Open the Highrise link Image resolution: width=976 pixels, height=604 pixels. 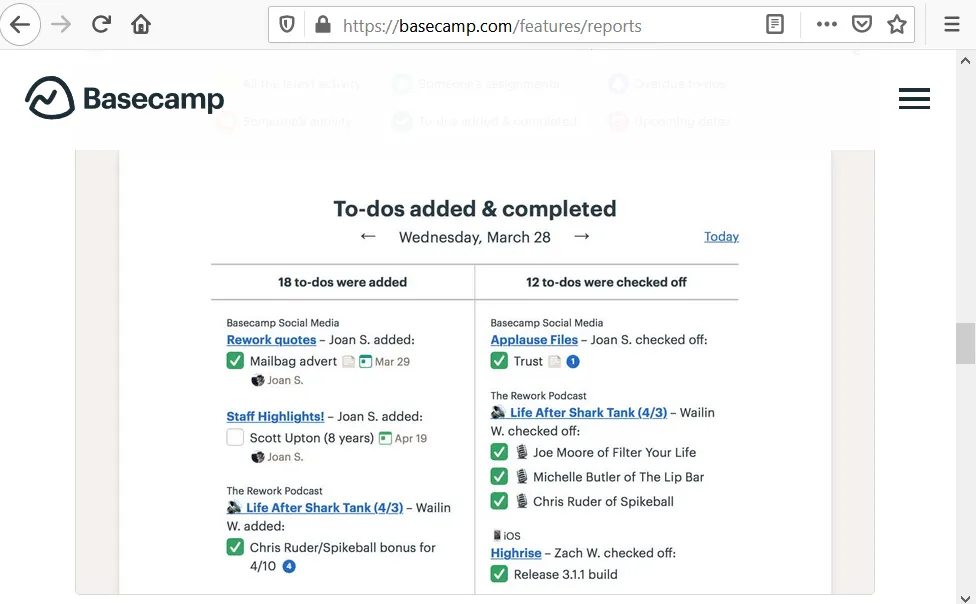pos(516,553)
